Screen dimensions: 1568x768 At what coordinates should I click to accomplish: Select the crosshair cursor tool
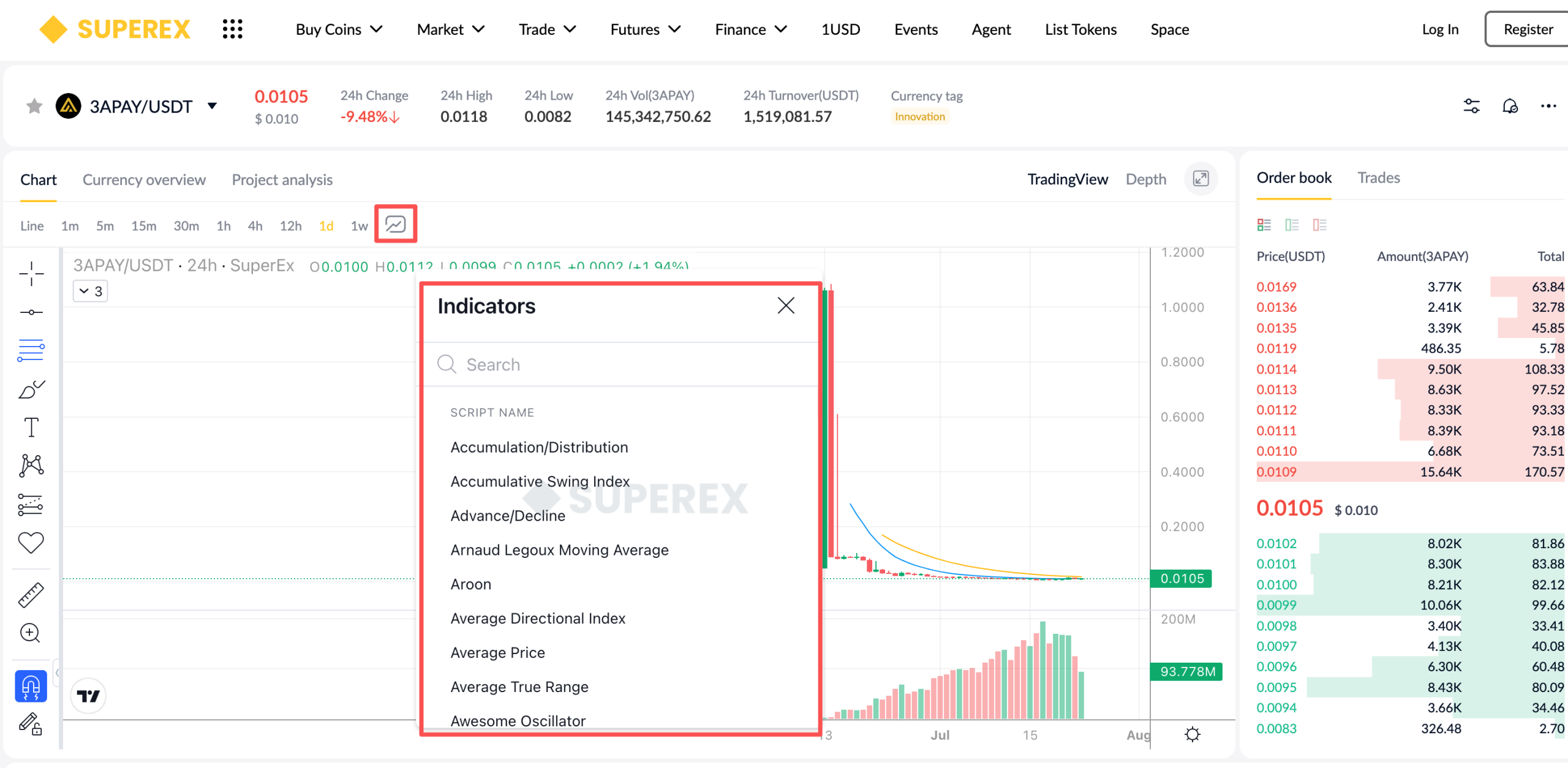point(31,274)
